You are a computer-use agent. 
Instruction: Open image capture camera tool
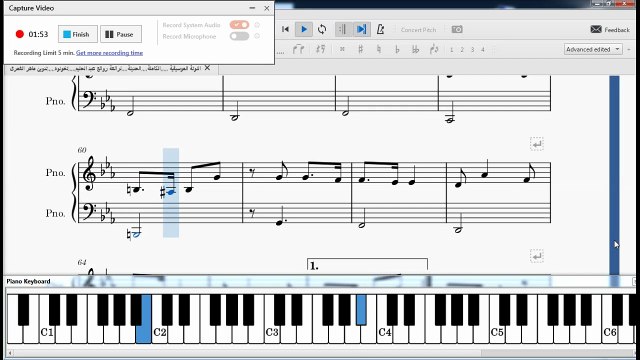tap(457, 29)
